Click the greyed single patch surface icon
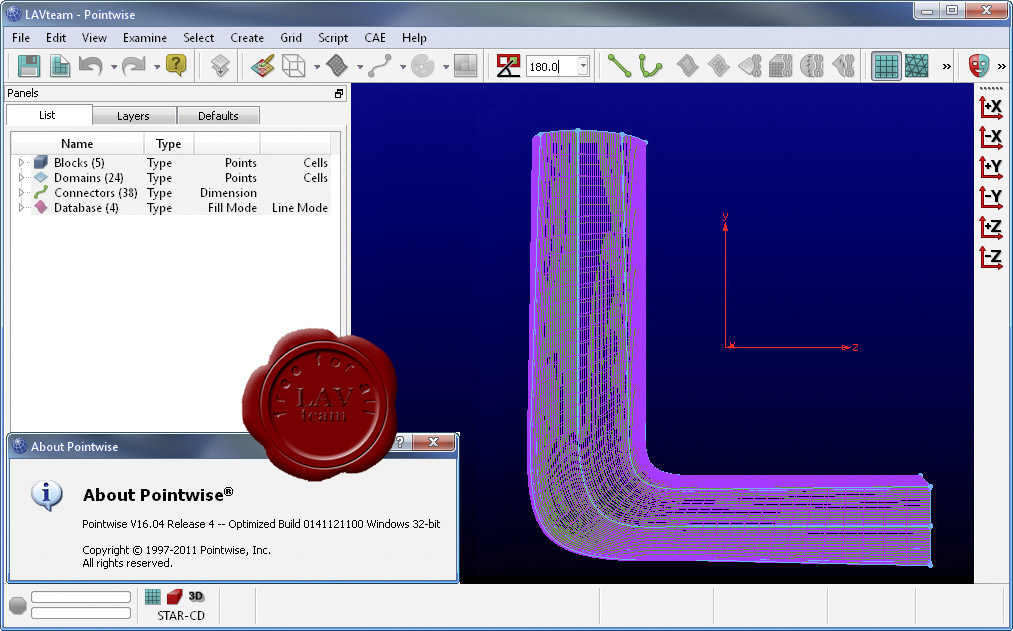 687,66
